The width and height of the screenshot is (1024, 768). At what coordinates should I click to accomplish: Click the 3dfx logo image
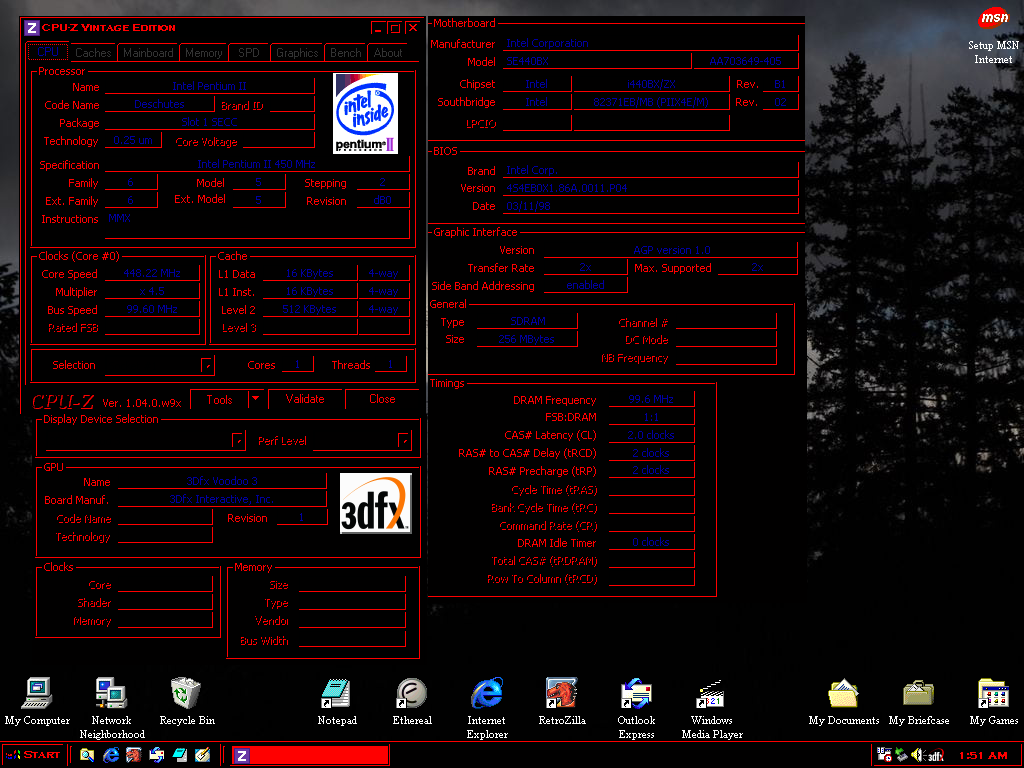376,503
